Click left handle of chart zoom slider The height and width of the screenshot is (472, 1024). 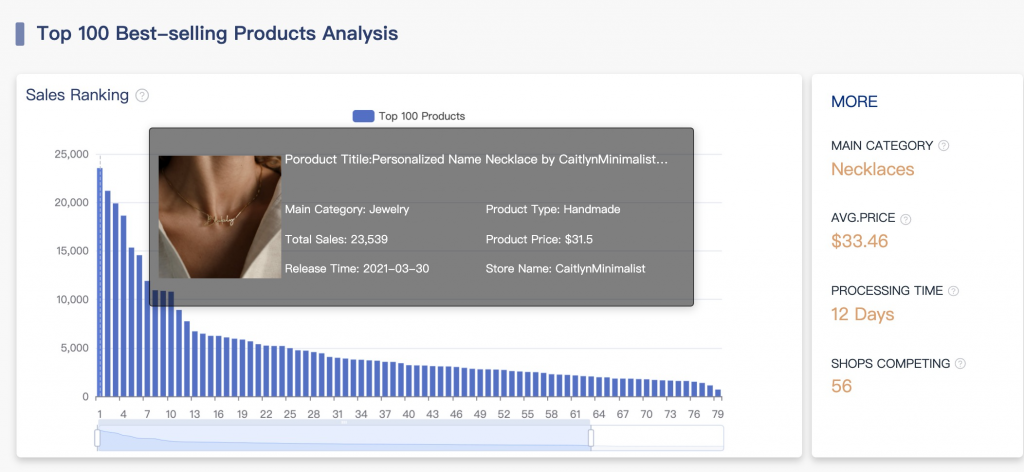98,437
